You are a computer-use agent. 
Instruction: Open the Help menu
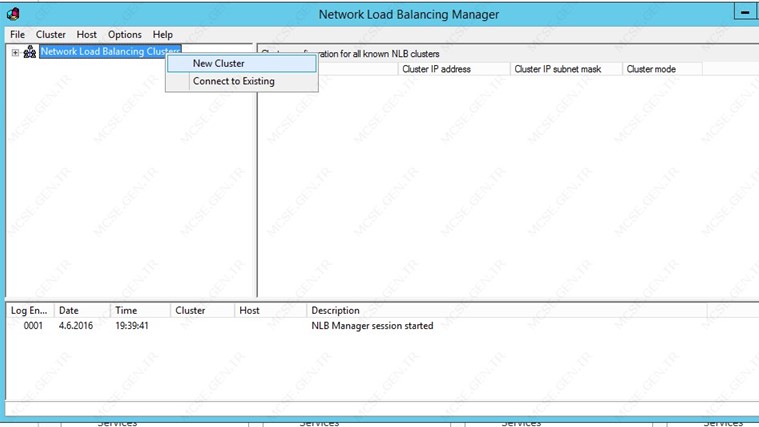coord(163,34)
